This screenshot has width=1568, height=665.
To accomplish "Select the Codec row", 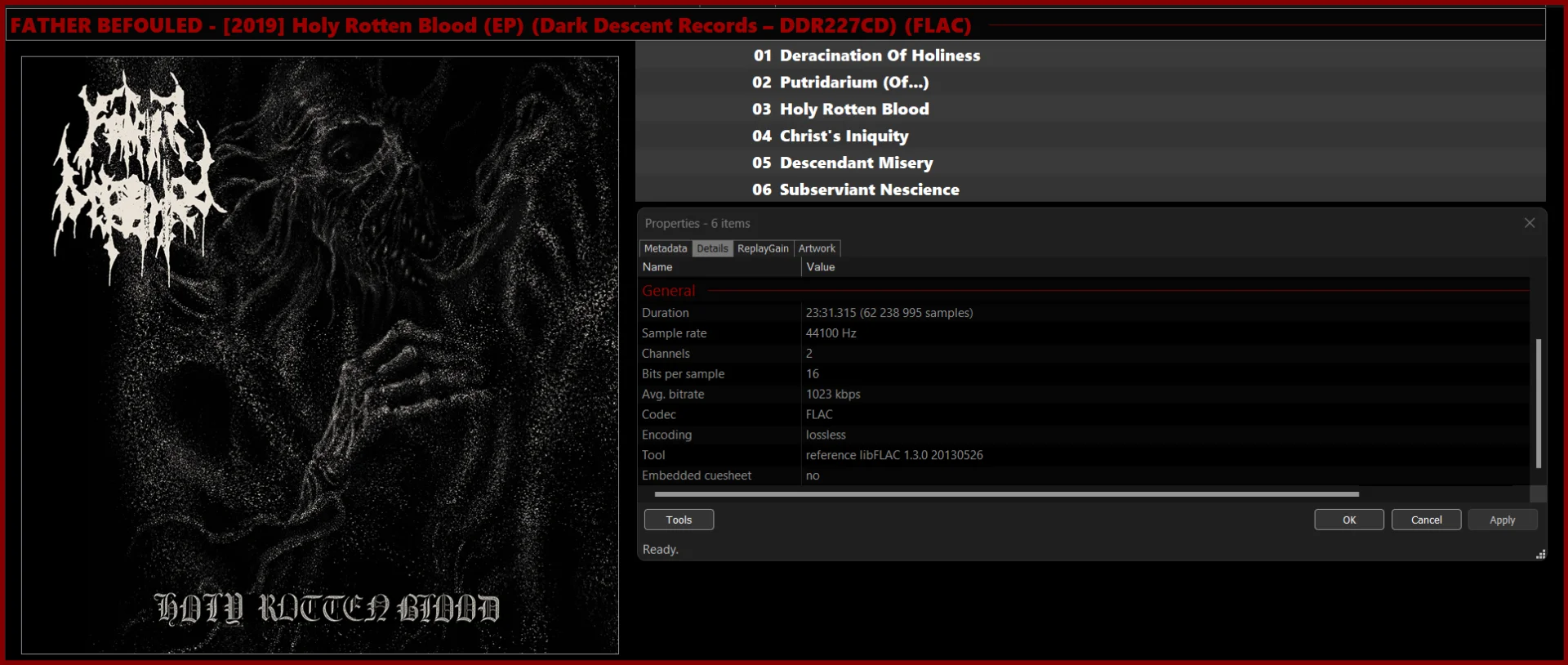I will click(x=1084, y=415).
